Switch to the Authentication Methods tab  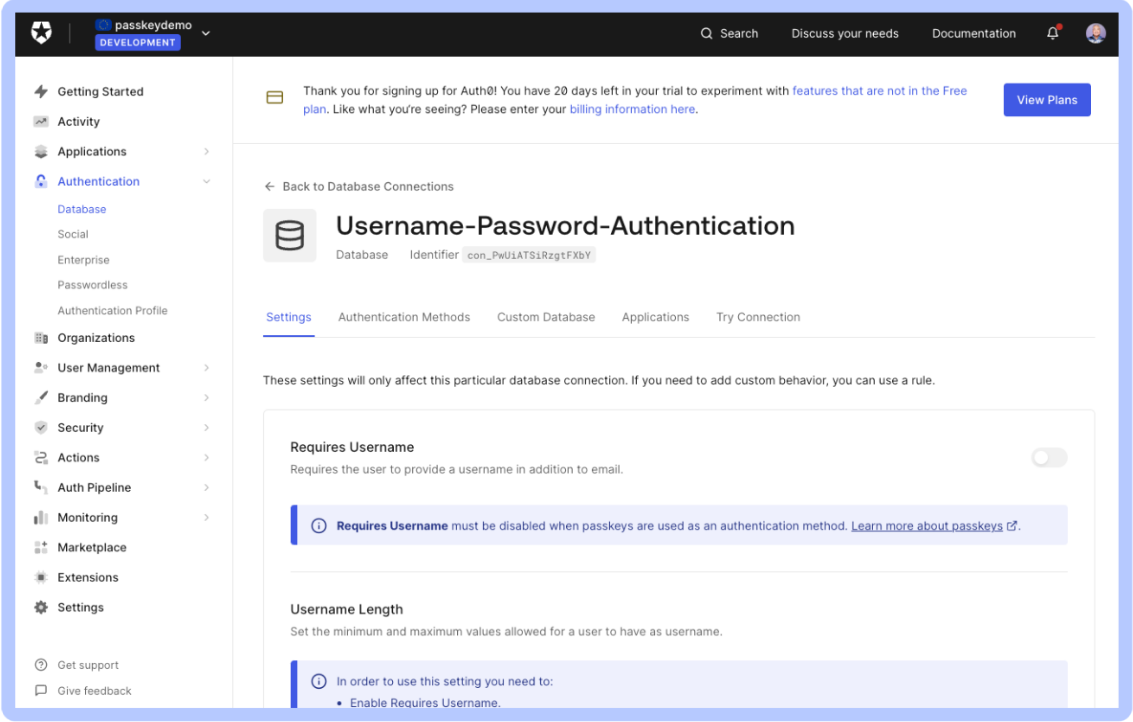click(404, 317)
